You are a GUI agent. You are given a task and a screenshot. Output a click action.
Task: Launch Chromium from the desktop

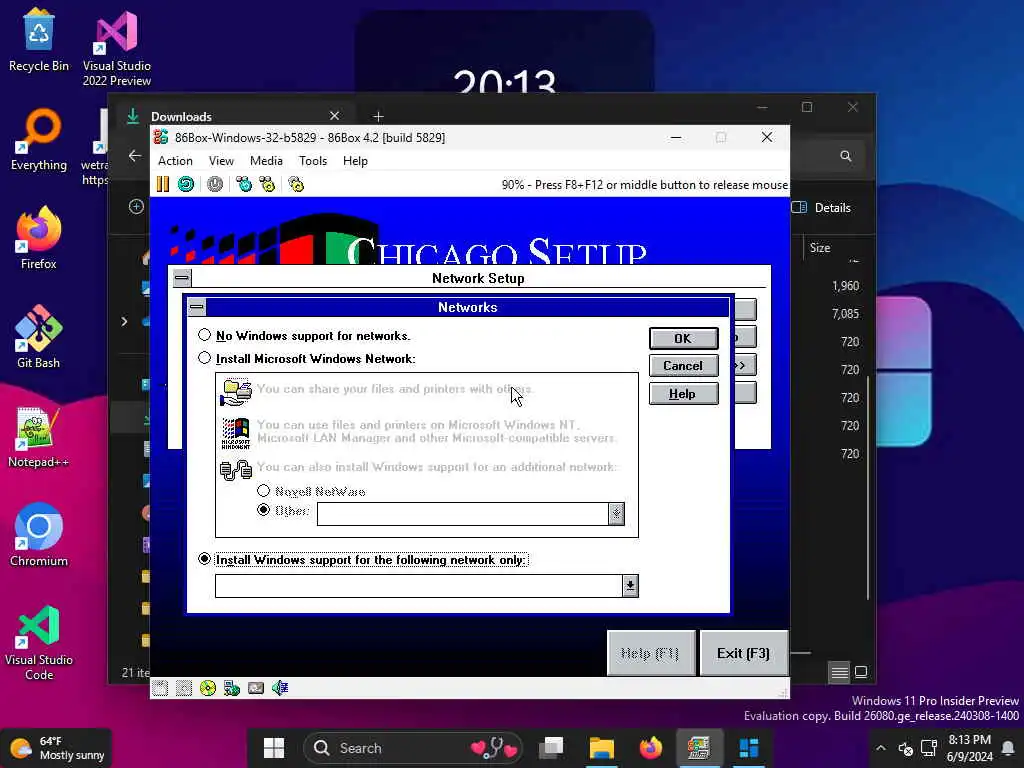[39, 534]
